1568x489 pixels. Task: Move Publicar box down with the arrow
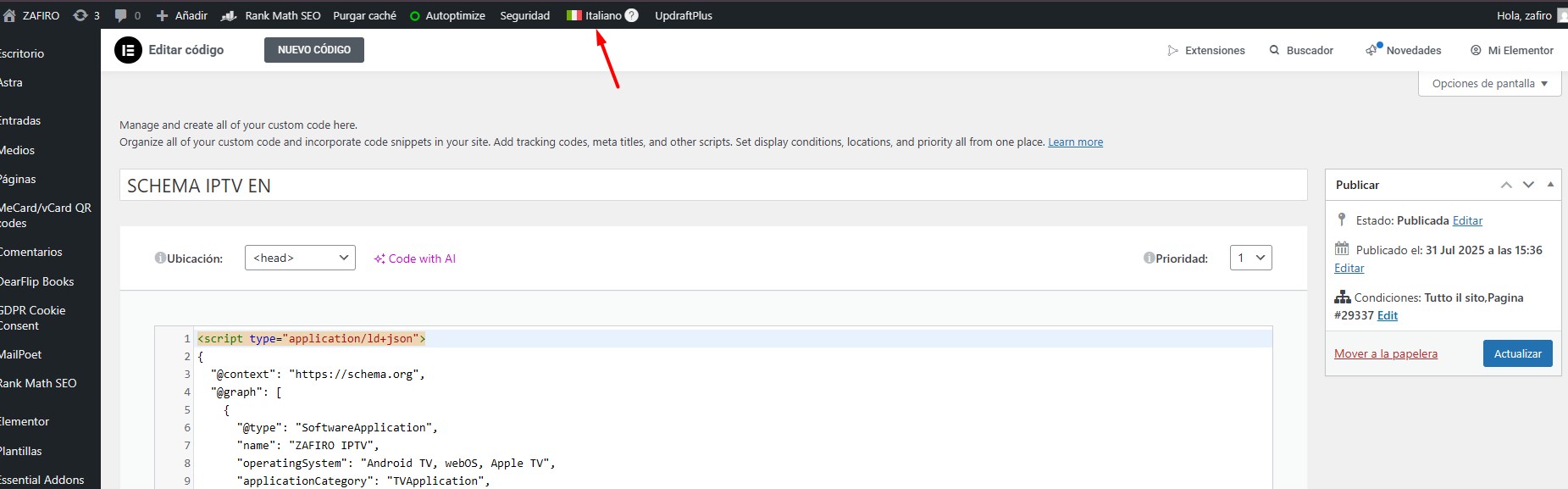tap(1528, 185)
